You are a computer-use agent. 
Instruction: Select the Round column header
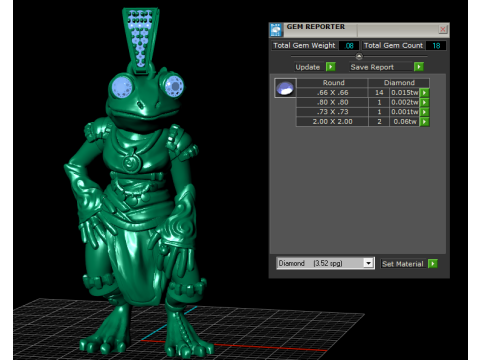click(333, 83)
